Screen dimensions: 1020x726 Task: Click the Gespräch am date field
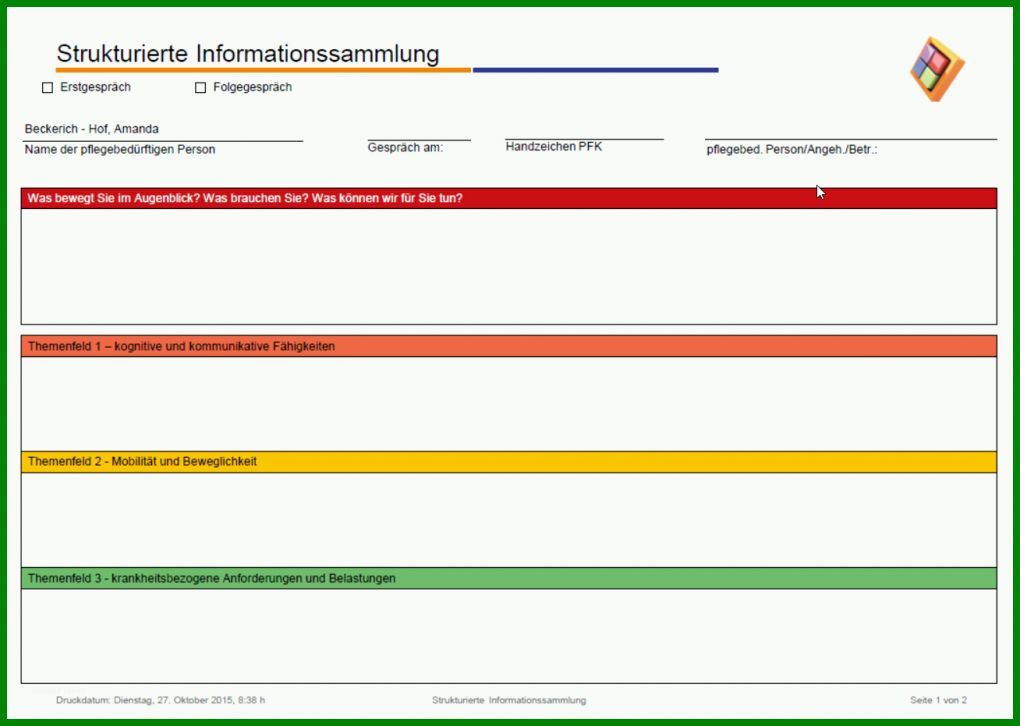click(x=419, y=131)
